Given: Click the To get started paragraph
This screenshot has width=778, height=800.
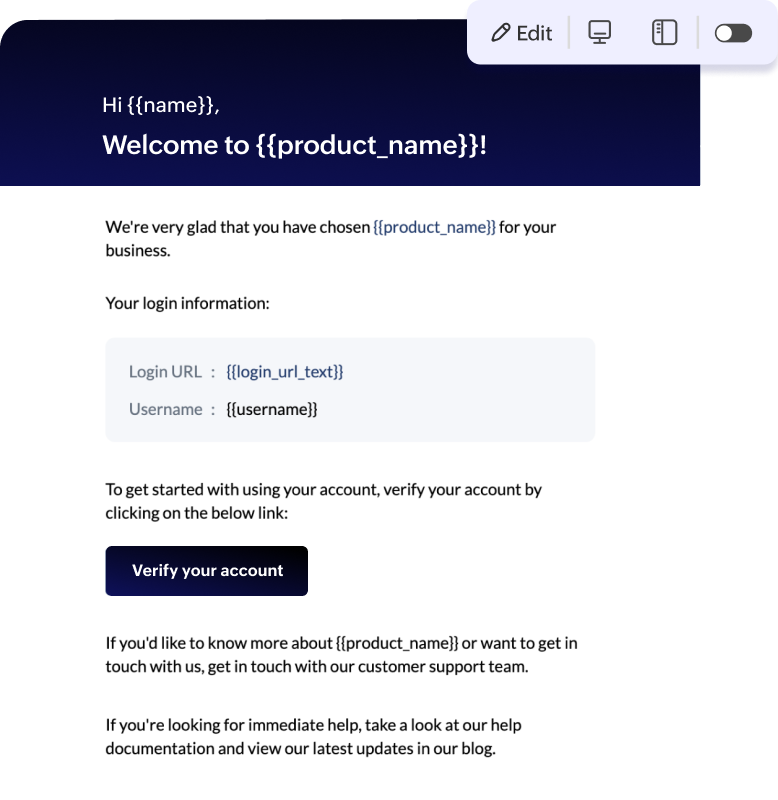Looking at the screenshot, I should [x=323, y=501].
